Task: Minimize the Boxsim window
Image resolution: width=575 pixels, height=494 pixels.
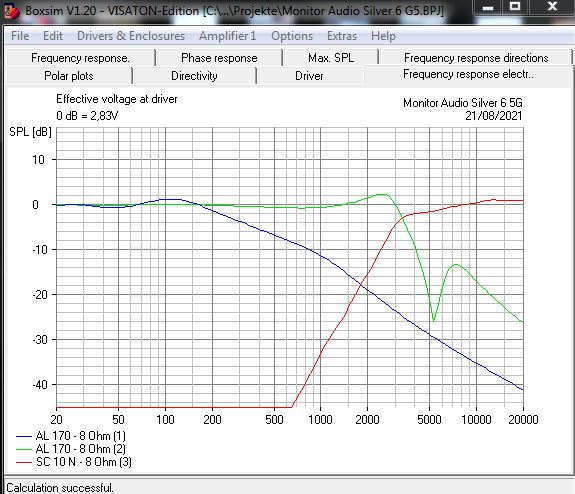Action: click(487, 7)
